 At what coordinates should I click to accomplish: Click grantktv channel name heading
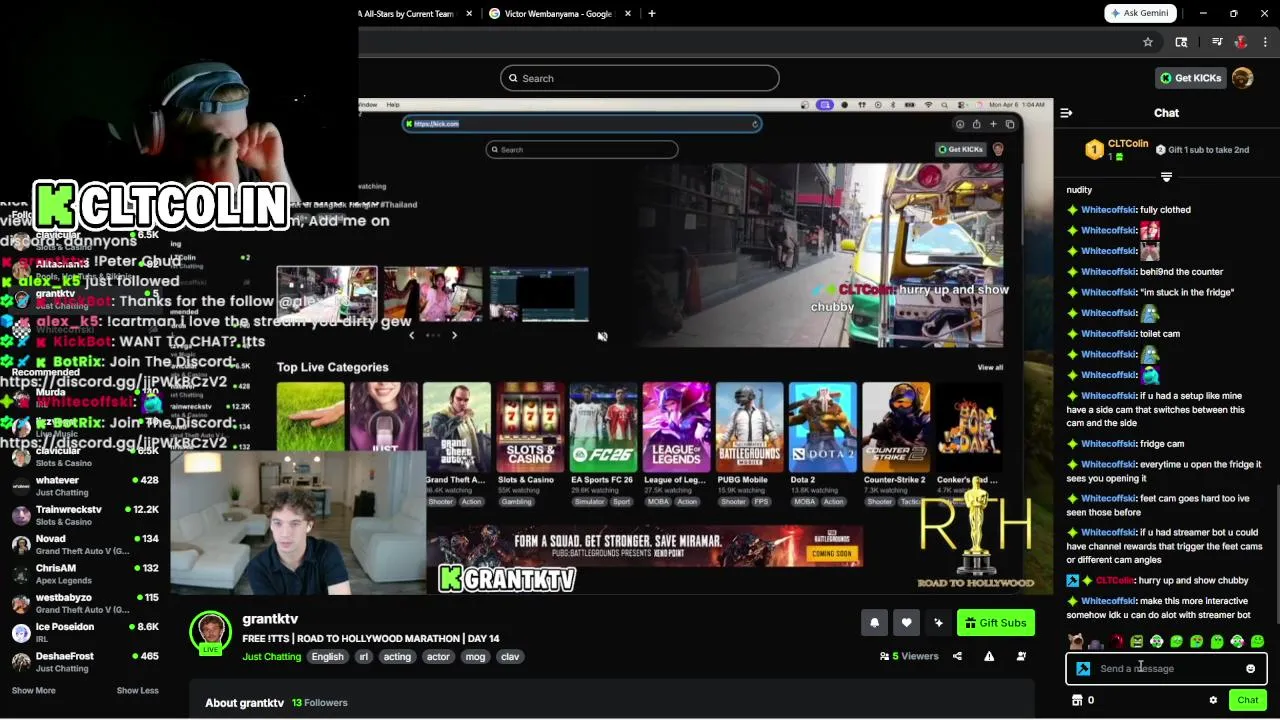pos(270,619)
